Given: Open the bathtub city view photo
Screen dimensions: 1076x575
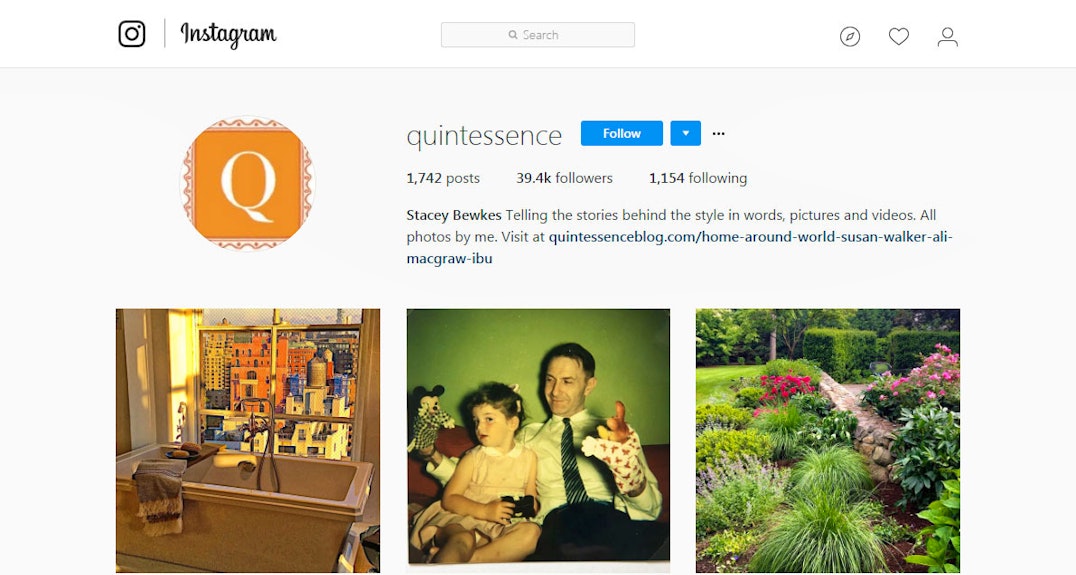Looking at the screenshot, I should point(248,441).
